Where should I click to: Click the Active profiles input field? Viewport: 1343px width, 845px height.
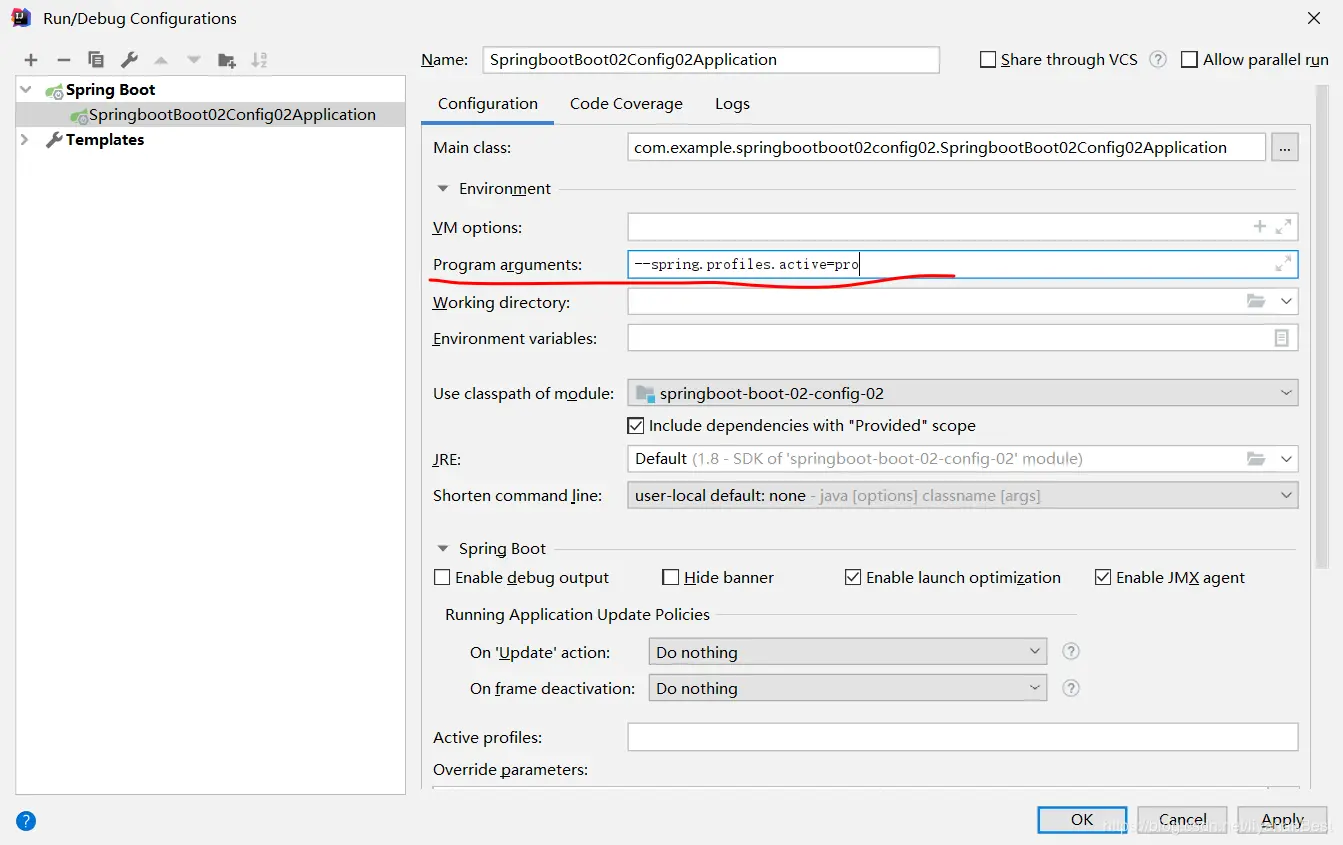pos(962,737)
